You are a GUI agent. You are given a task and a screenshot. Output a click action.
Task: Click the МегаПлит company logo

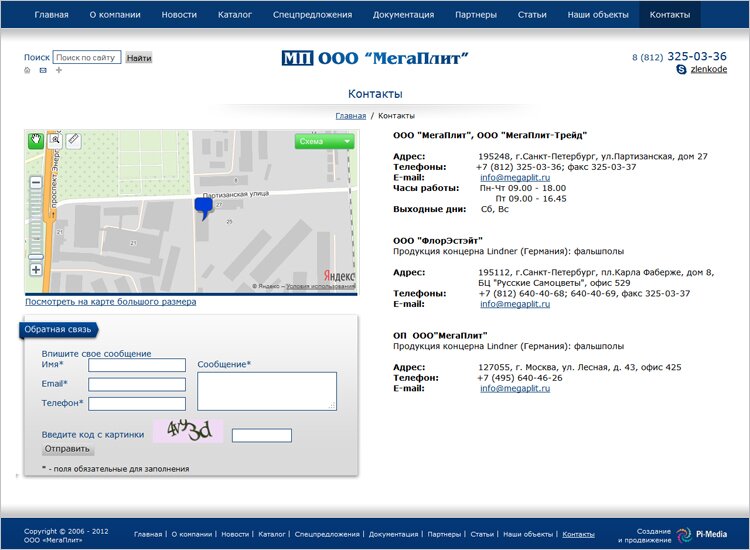[x=375, y=58]
